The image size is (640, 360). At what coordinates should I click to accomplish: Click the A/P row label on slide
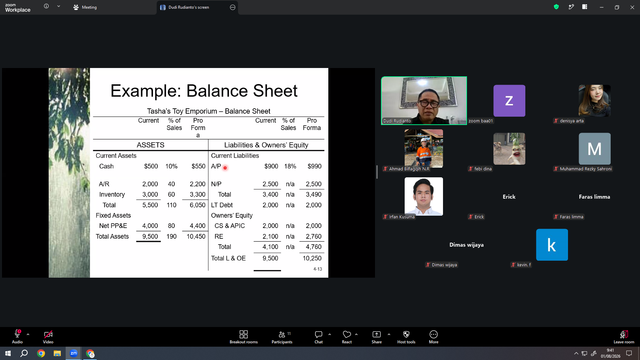click(216, 166)
